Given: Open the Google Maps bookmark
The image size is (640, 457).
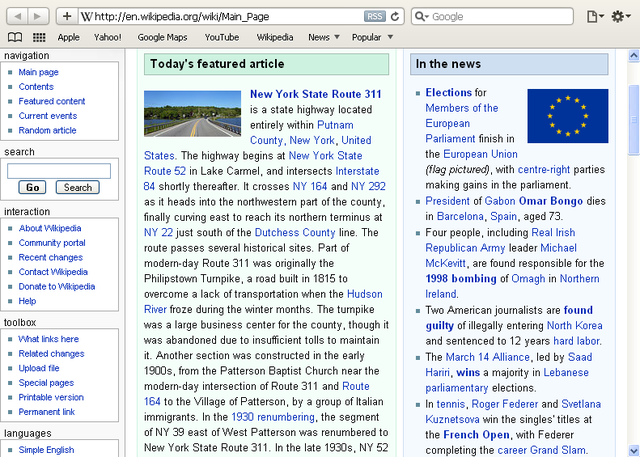Looking at the screenshot, I should (x=162, y=37).
